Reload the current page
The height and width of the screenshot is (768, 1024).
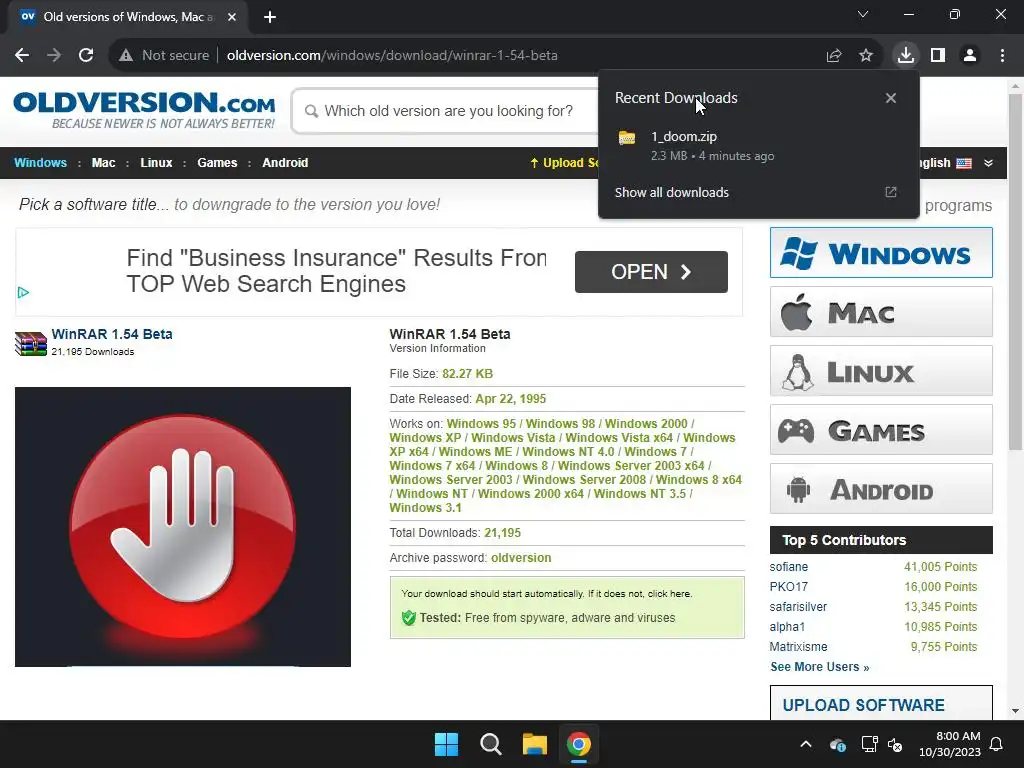[86, 56]
